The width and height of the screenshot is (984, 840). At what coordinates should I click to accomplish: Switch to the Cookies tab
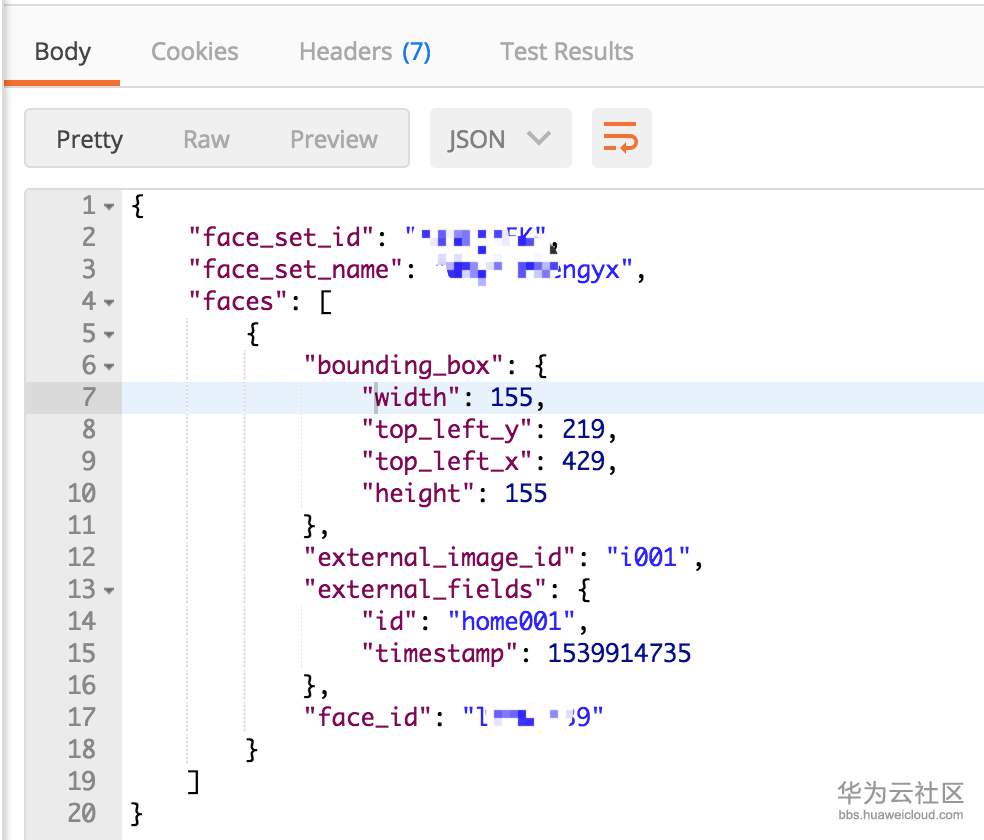(195, 52)
